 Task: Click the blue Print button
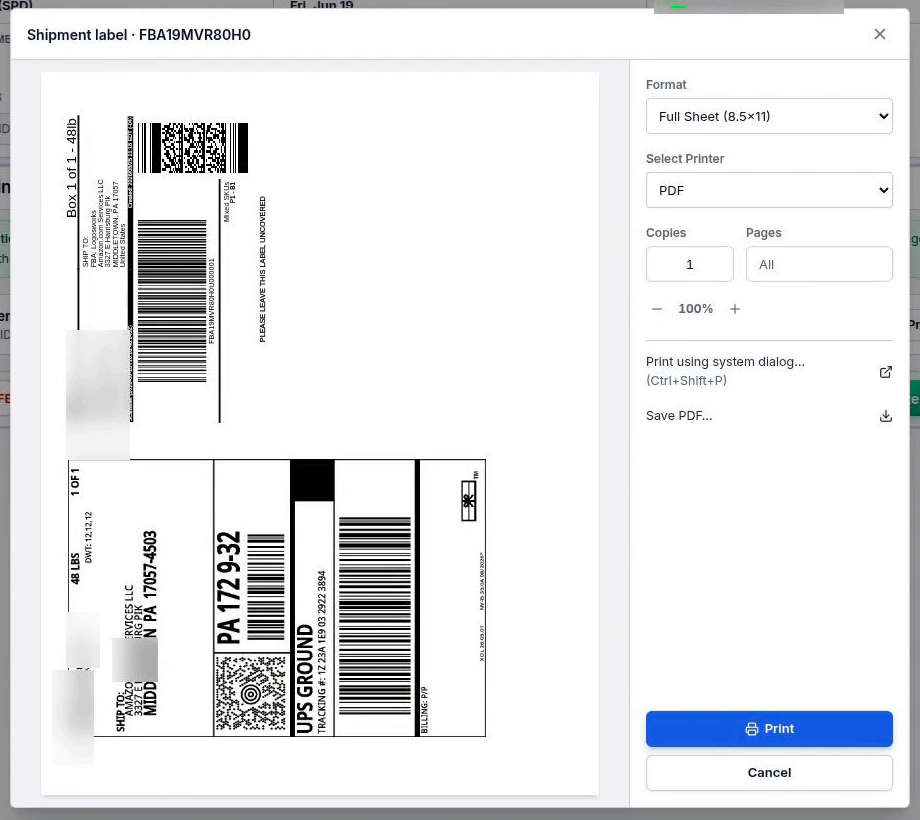[x=769, y=728]
